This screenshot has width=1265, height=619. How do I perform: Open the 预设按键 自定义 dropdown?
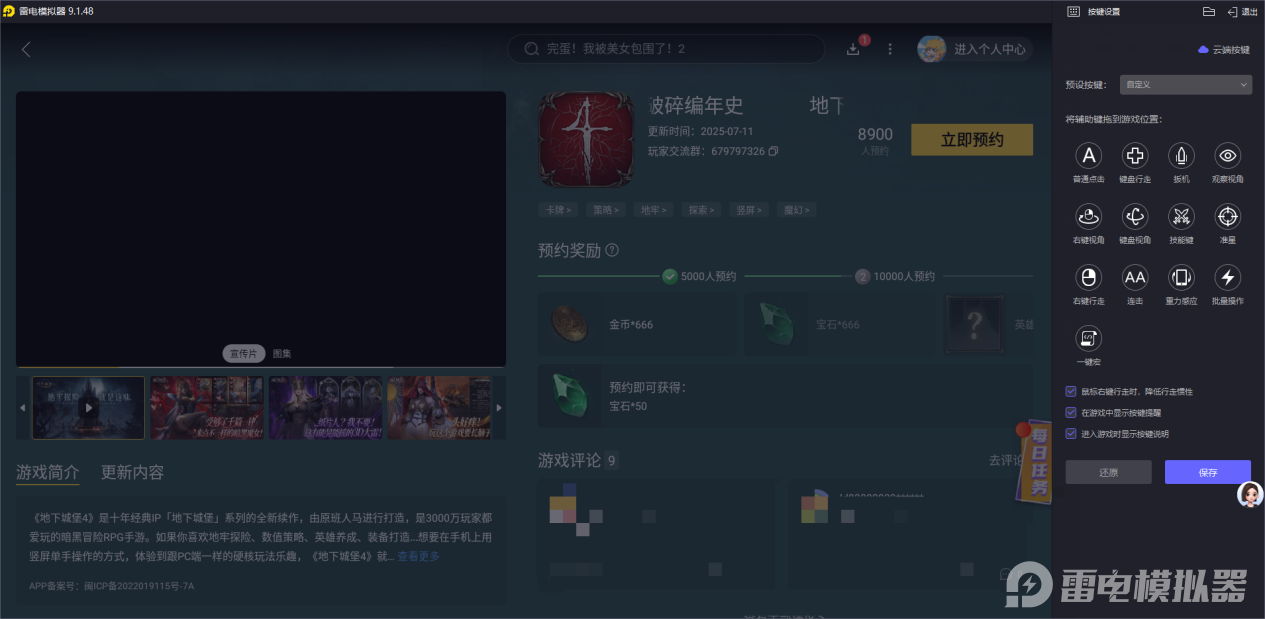click(1185, 84)
